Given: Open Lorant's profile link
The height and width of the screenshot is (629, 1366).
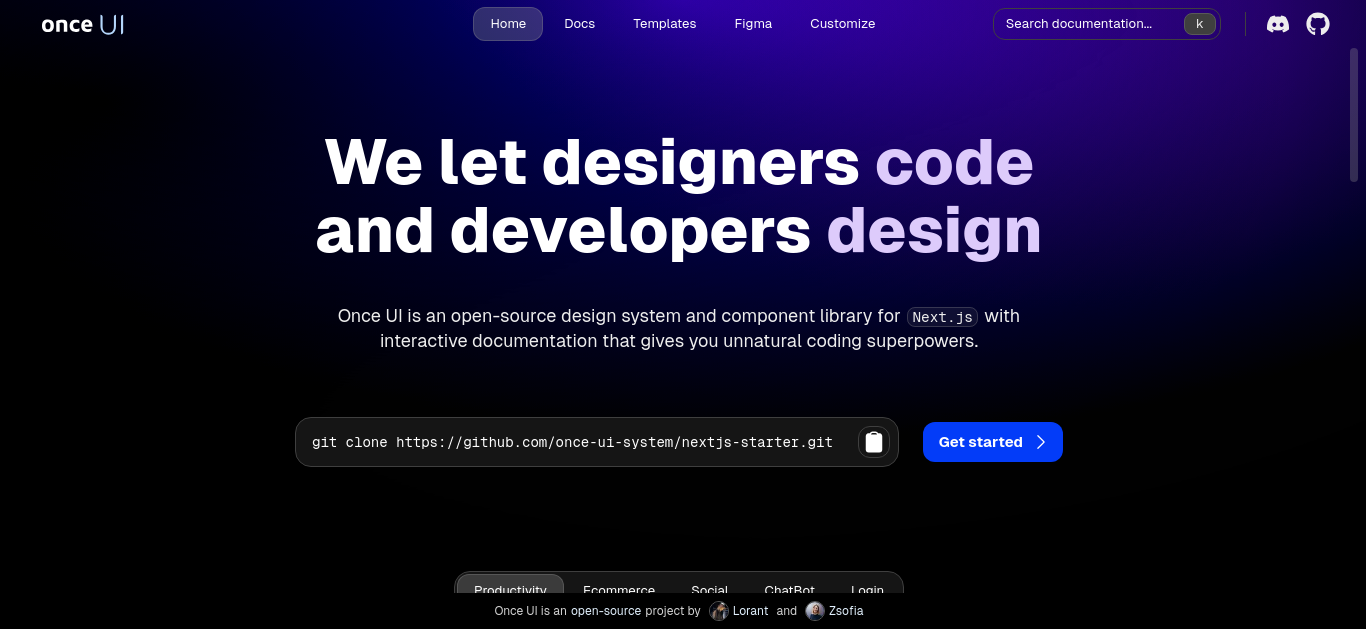Looking at the screenshot, I should (x=751, y=611).
